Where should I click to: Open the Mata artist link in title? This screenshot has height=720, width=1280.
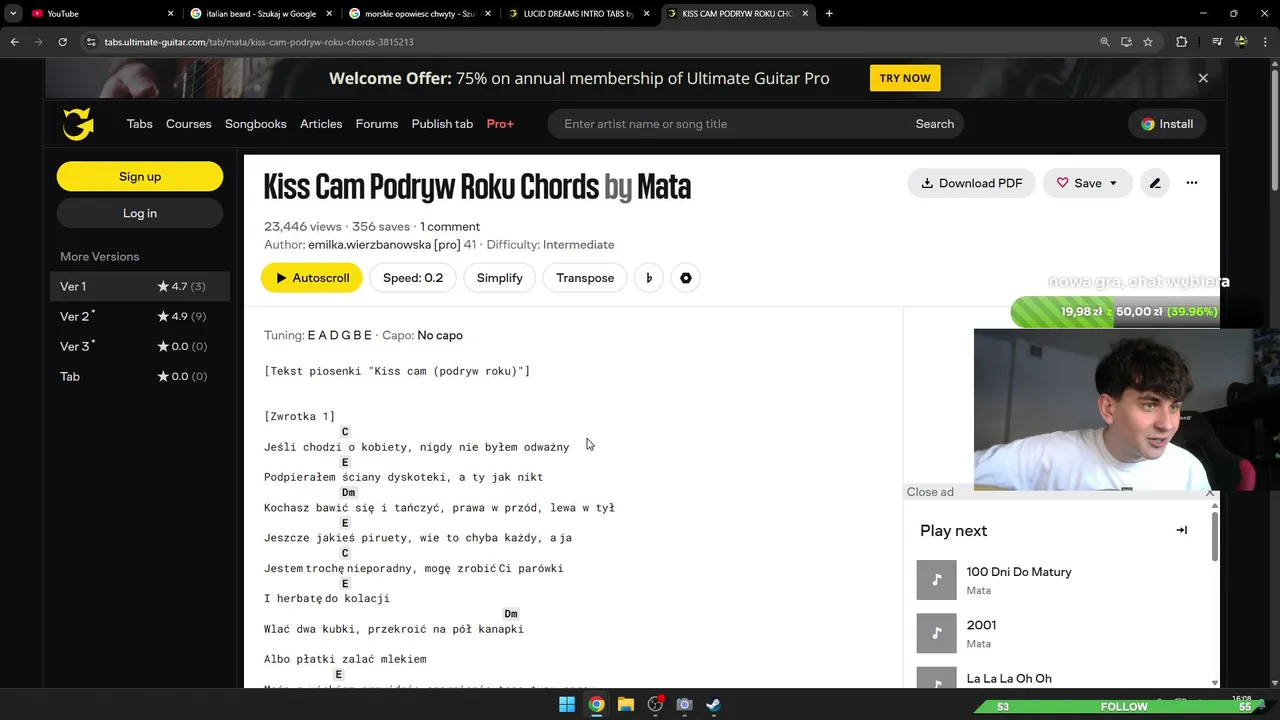(x=664, y=187)
